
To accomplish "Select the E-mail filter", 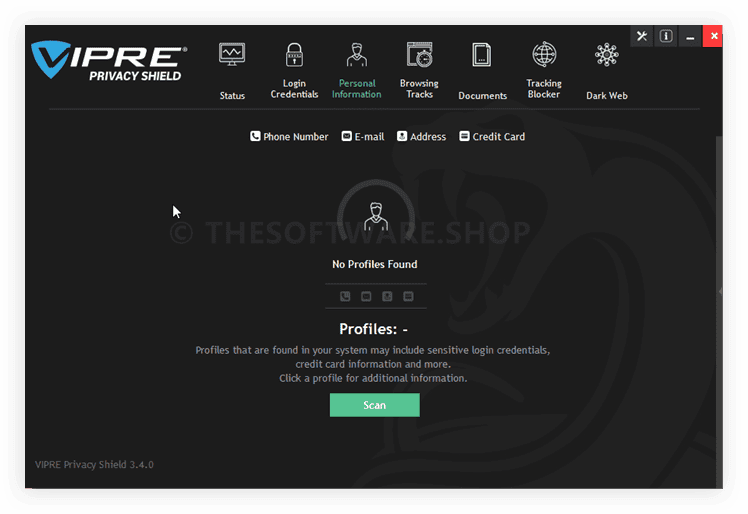I will (362, 136).
